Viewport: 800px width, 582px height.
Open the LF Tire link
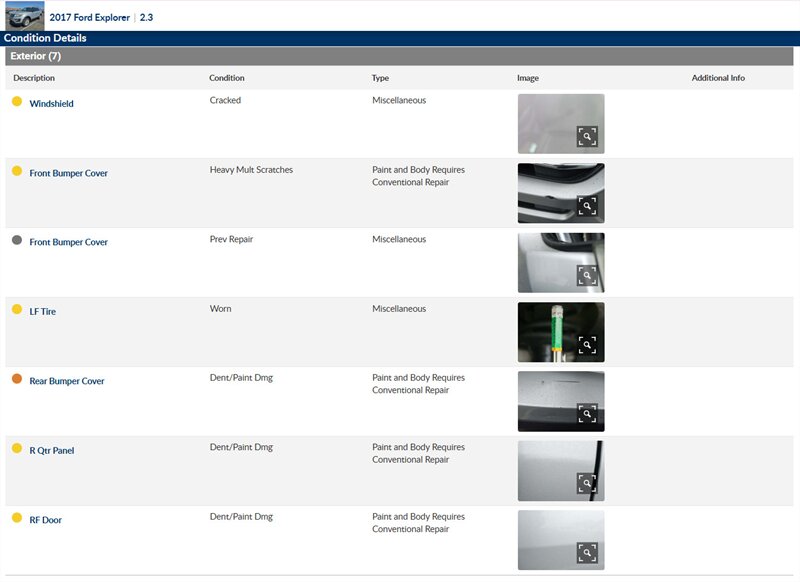[42, 312]
